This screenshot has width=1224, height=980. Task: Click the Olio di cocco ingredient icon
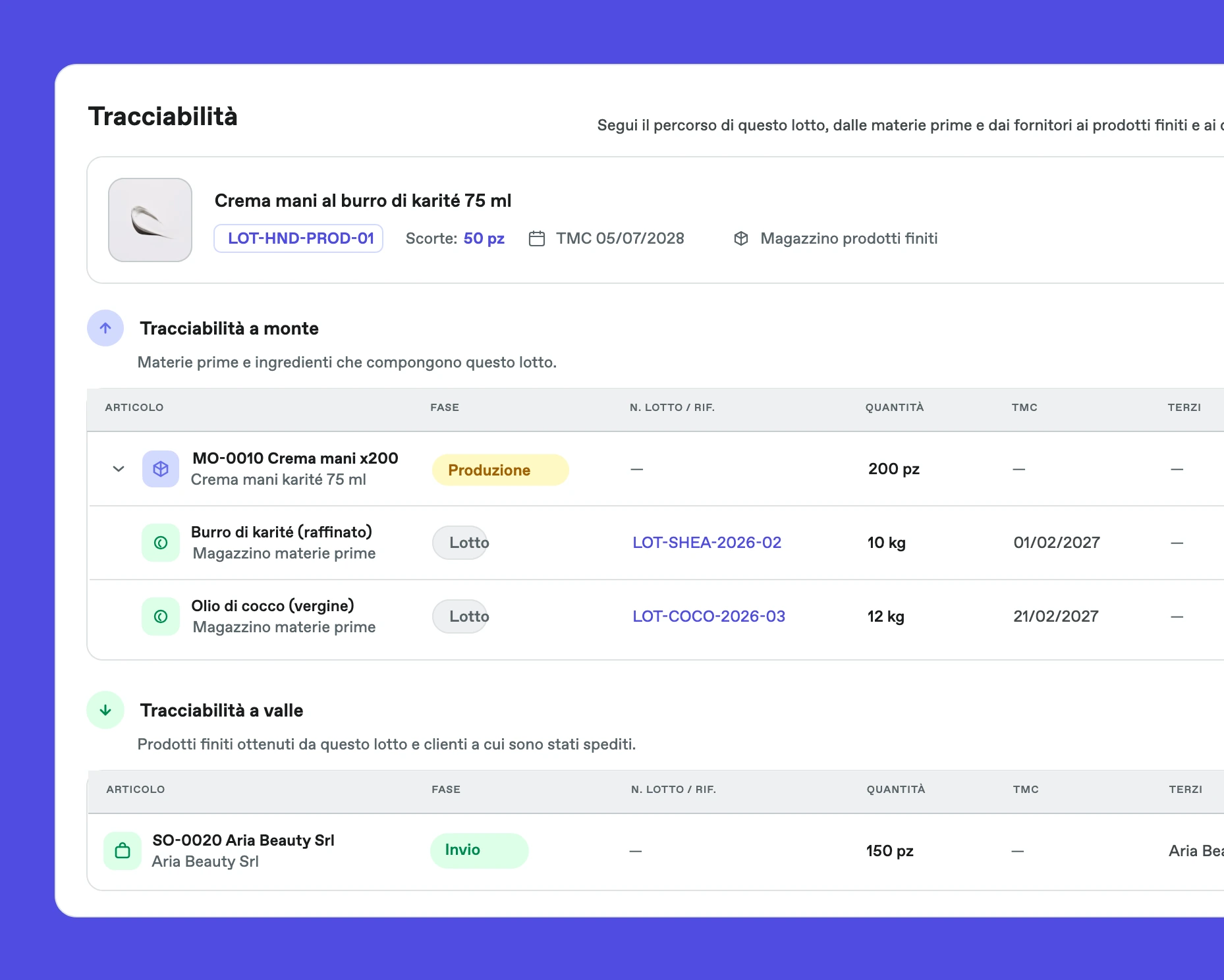click(161, 616)
